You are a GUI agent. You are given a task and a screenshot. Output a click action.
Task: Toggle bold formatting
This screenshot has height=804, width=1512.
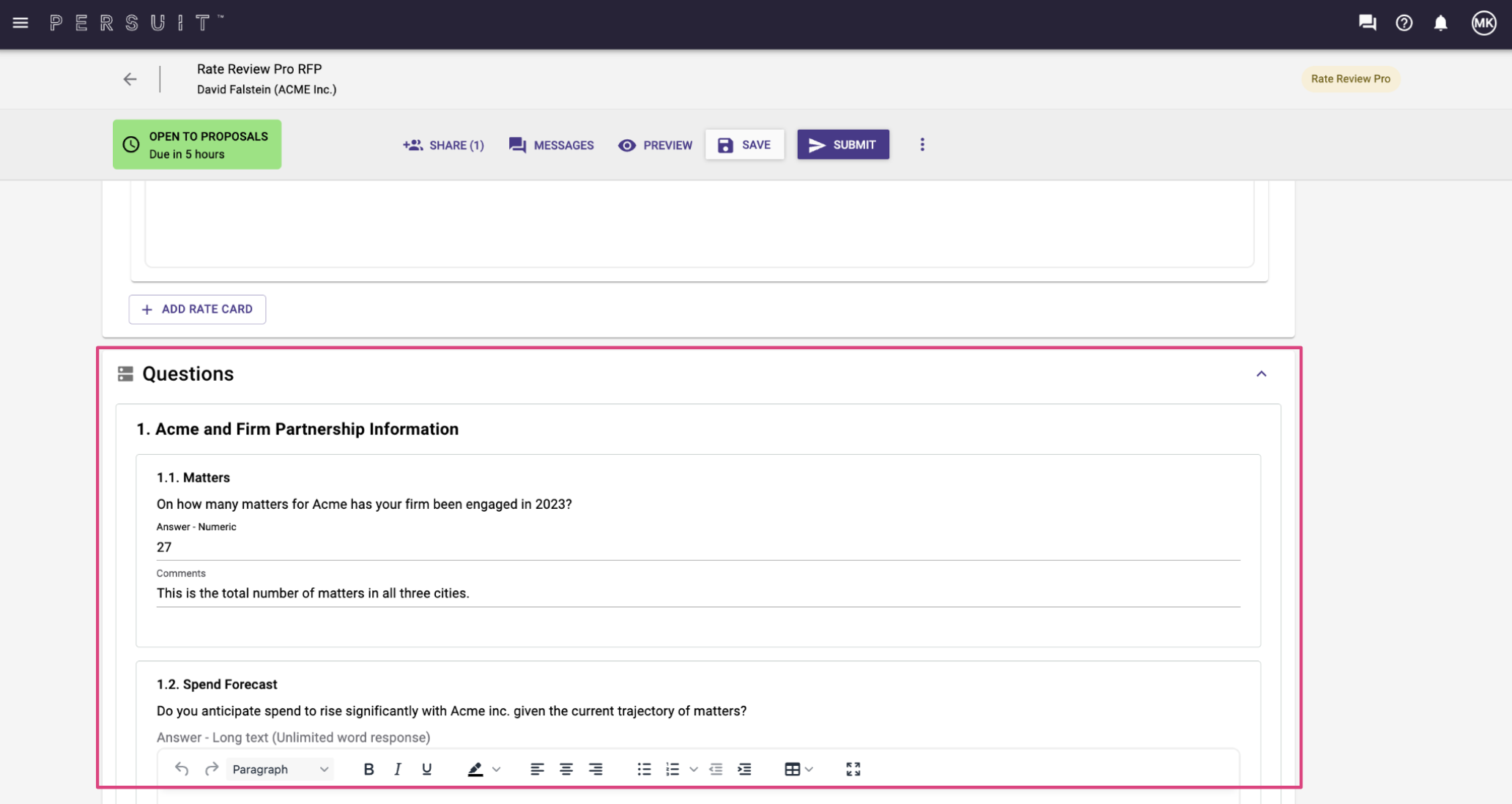pyautogui.click(x=368, y=769)
